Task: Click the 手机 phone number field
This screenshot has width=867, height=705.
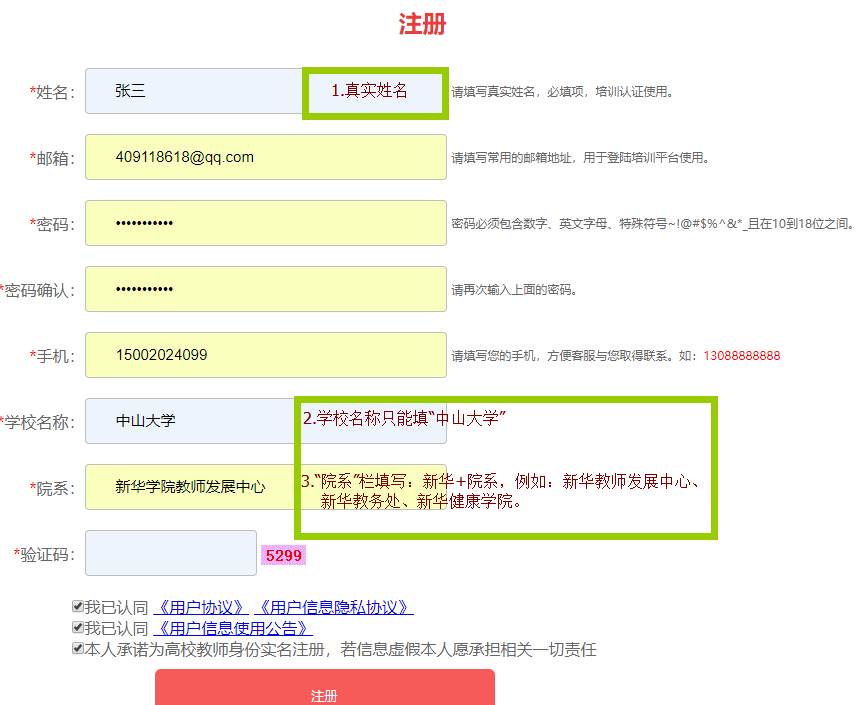Action: (x=265, y=355)
